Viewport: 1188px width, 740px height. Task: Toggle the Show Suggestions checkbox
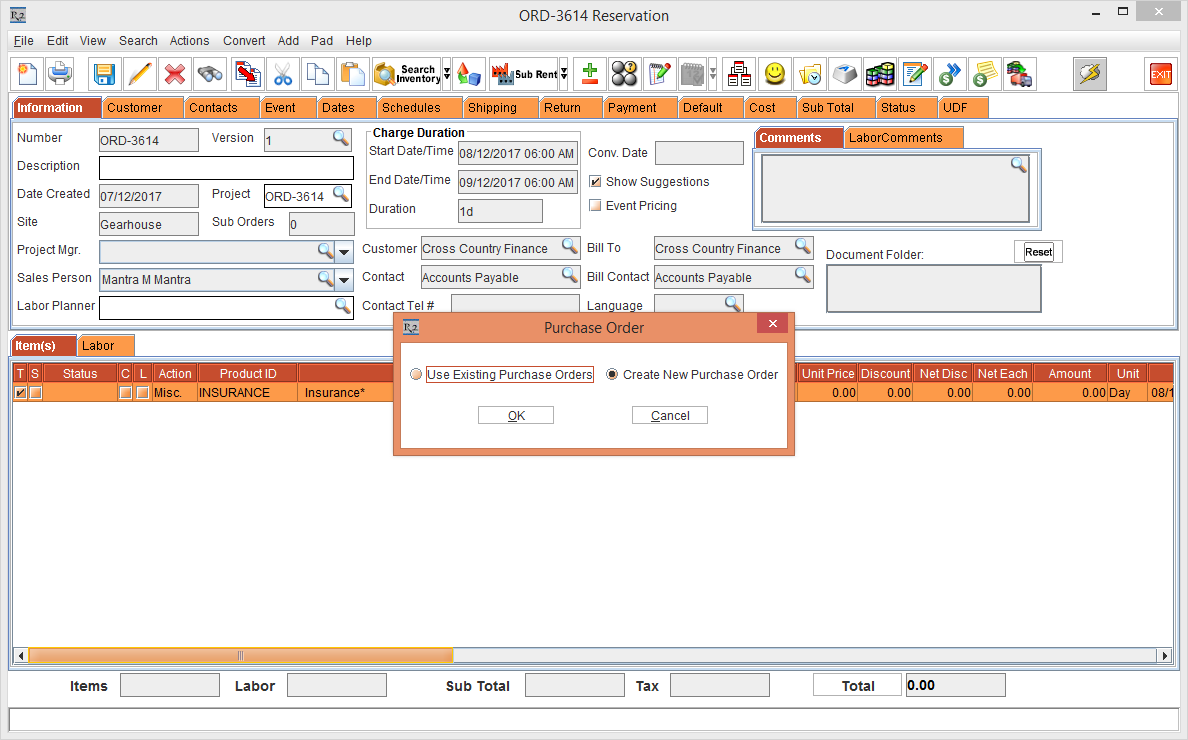click(x=596, y=182)
